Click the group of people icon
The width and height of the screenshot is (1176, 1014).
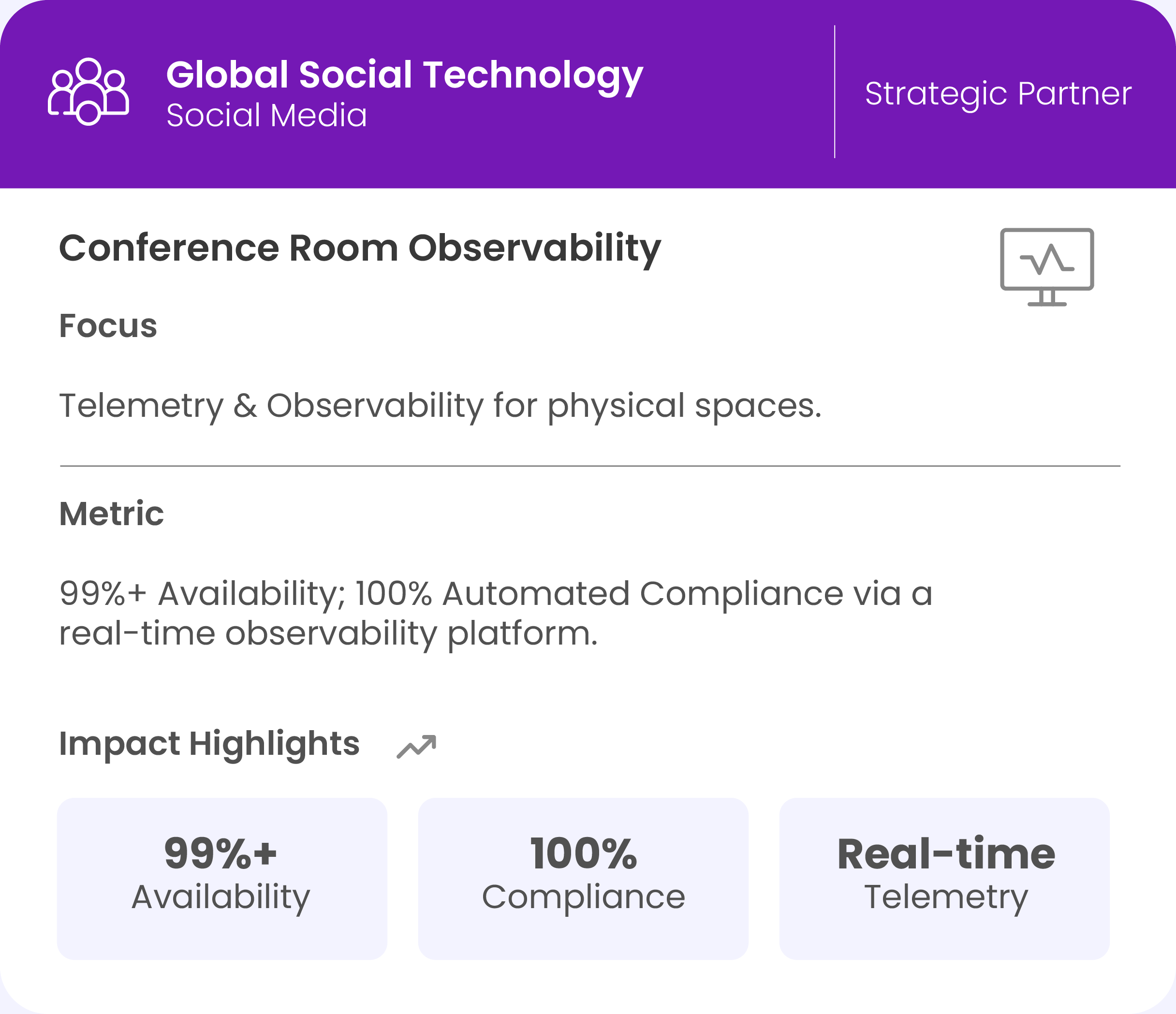click(x=88, y=91)
